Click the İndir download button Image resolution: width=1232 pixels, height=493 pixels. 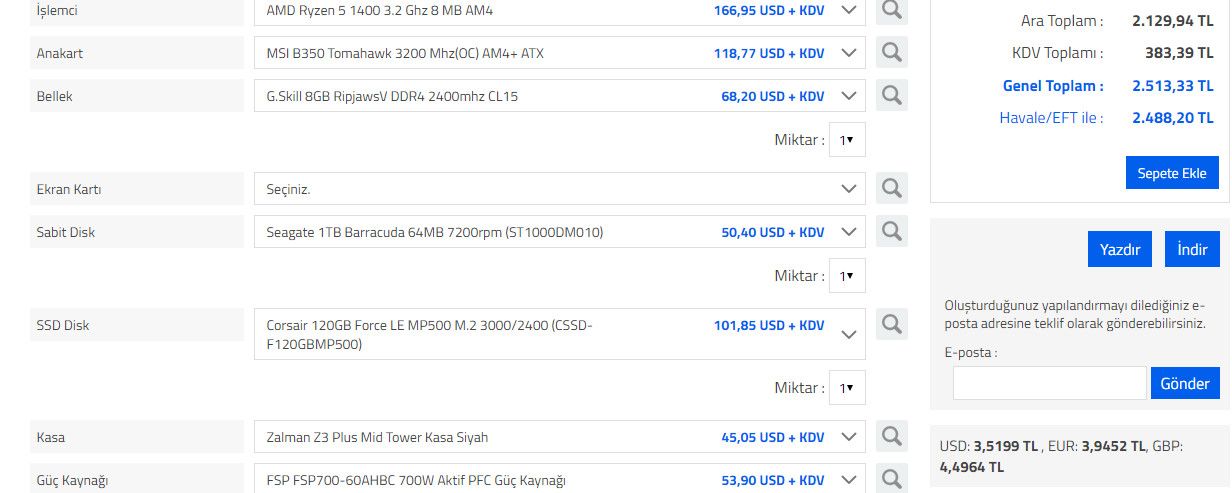[1192, 249]
